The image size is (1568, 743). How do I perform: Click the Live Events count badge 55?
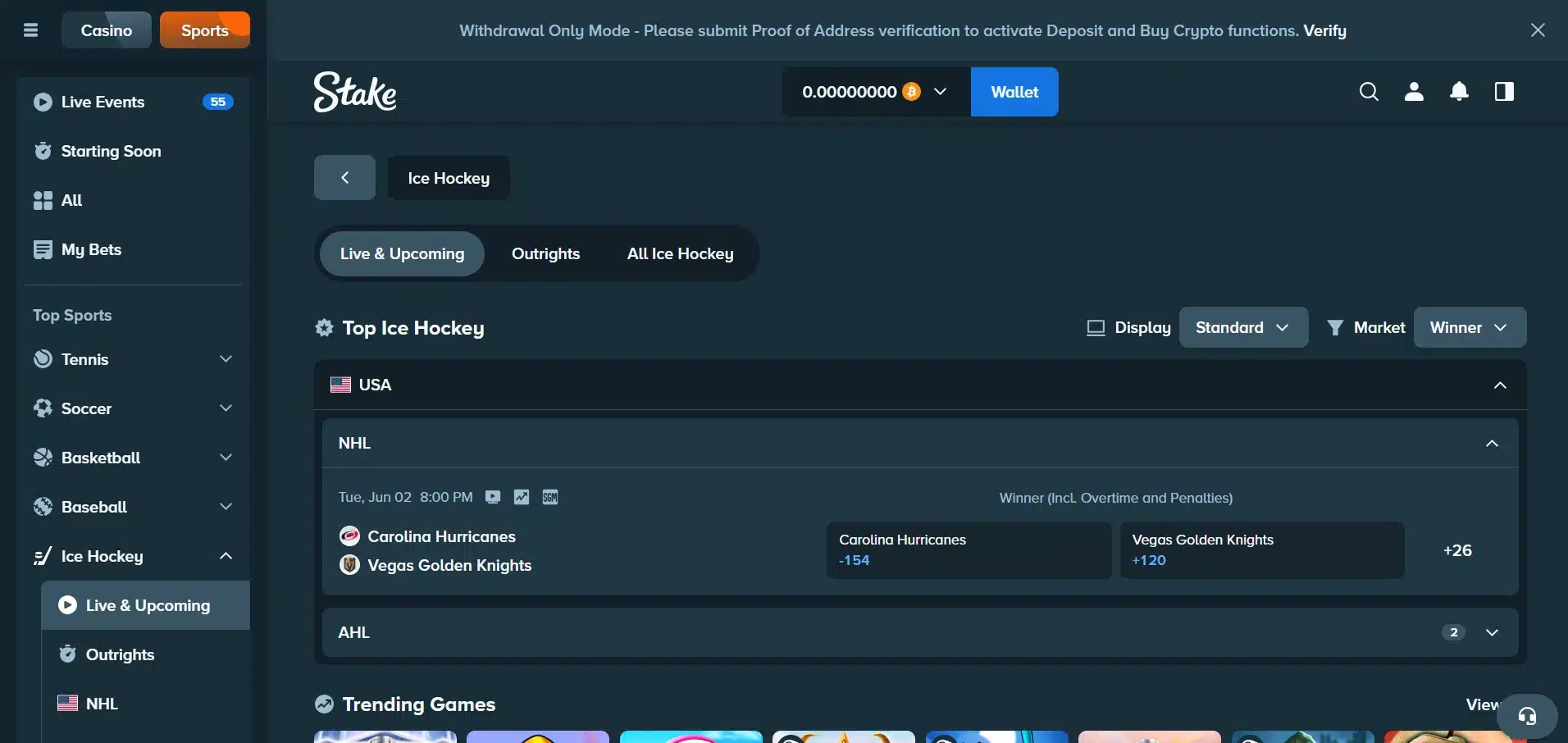coord(217,102)
